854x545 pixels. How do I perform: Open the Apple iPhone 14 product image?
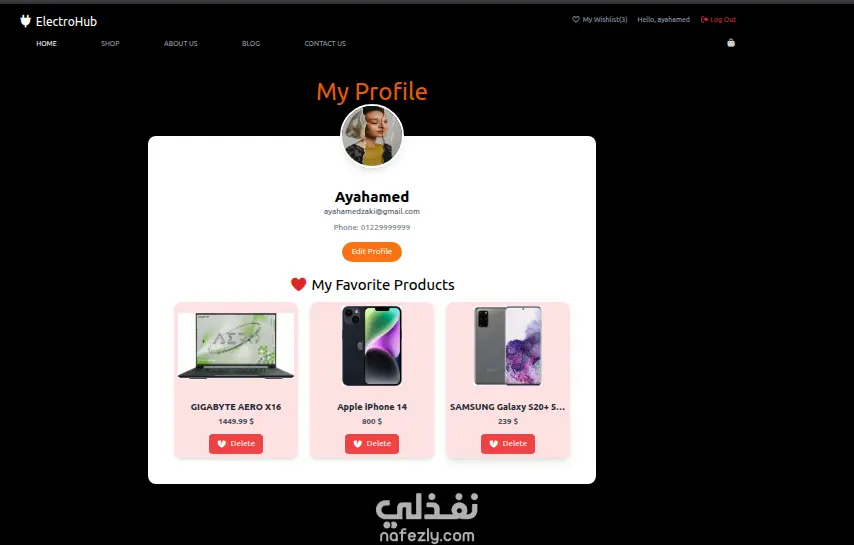click(372, 346)
